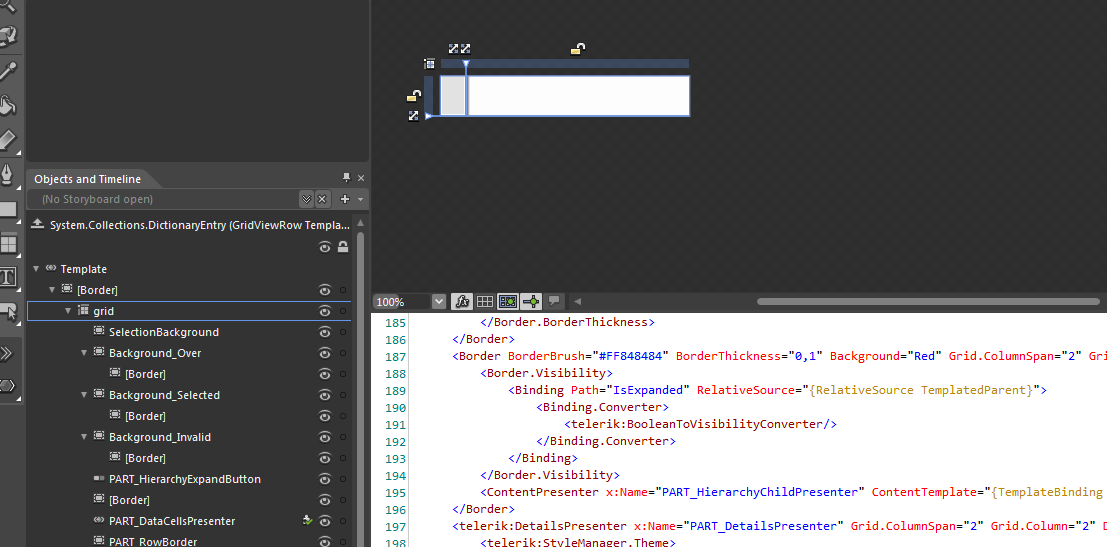Image resolution: width=1107 pixels, height=547 pixels.
Task: Open the Assets double-chevron button
Action: [7, 353]
